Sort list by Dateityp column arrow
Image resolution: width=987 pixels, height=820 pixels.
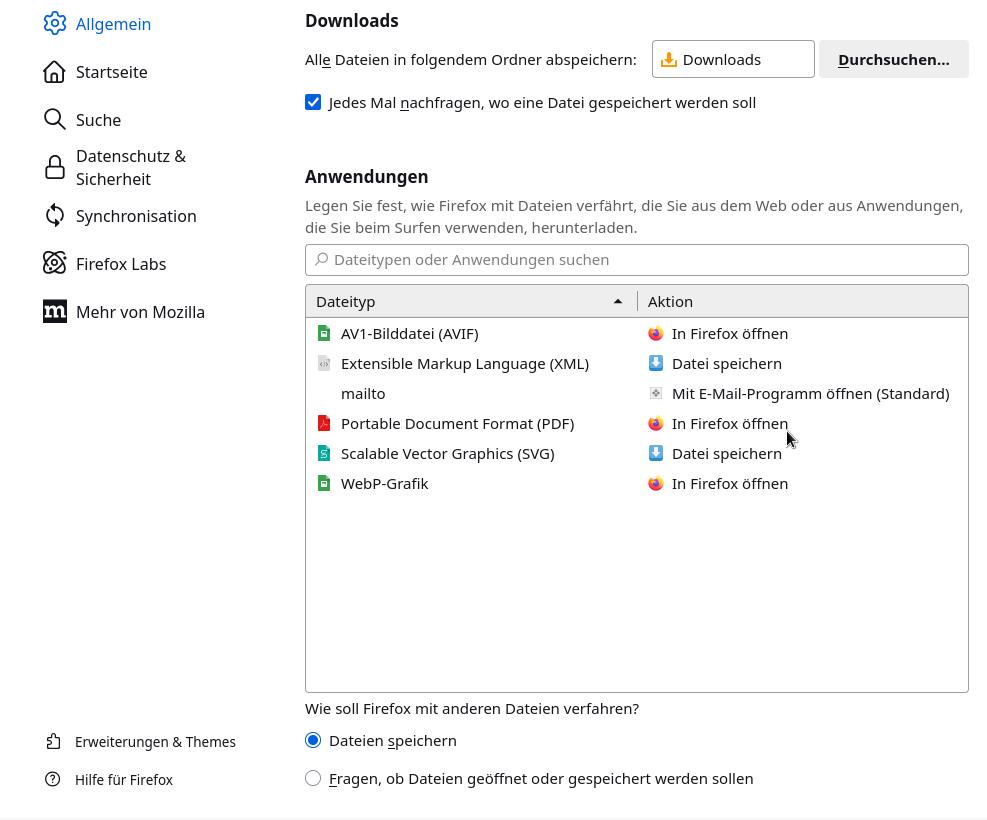tap(618, 301)
